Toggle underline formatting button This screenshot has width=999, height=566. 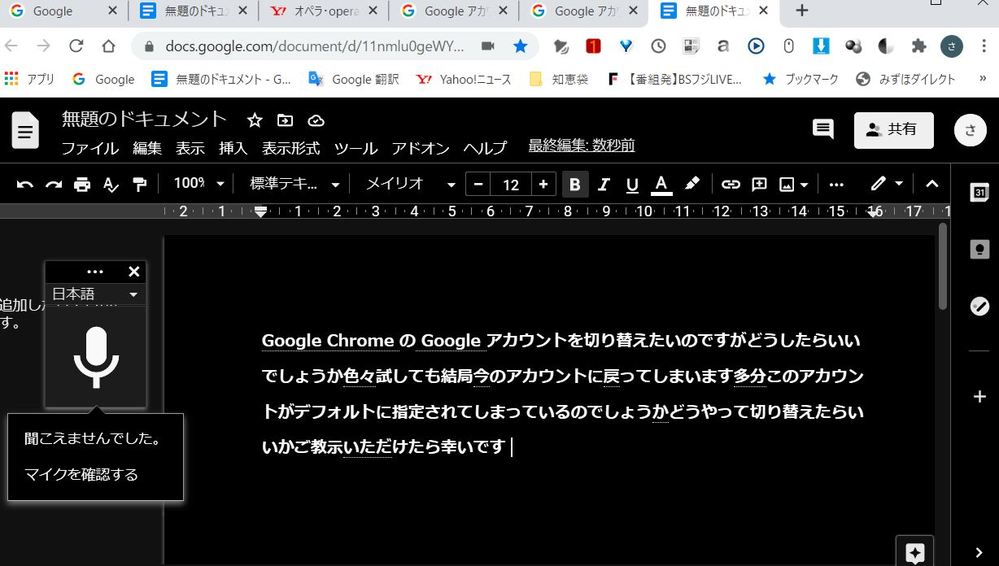coord(632,185)
